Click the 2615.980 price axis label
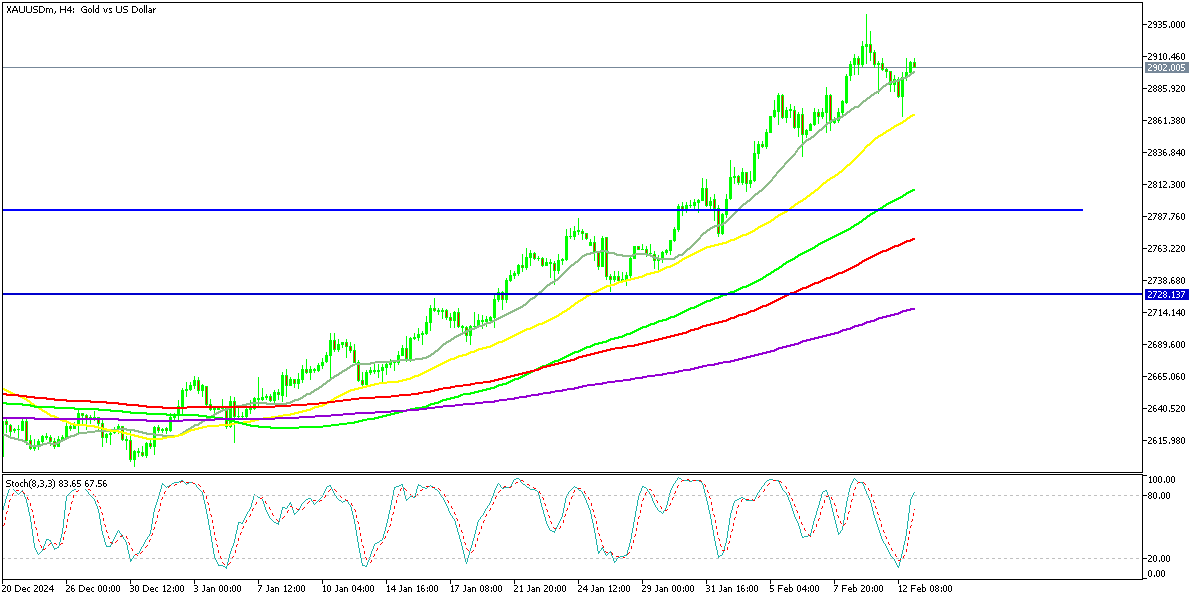Image resolution: width=1200 pixels, height=600 pixels. coord(1167,440)
